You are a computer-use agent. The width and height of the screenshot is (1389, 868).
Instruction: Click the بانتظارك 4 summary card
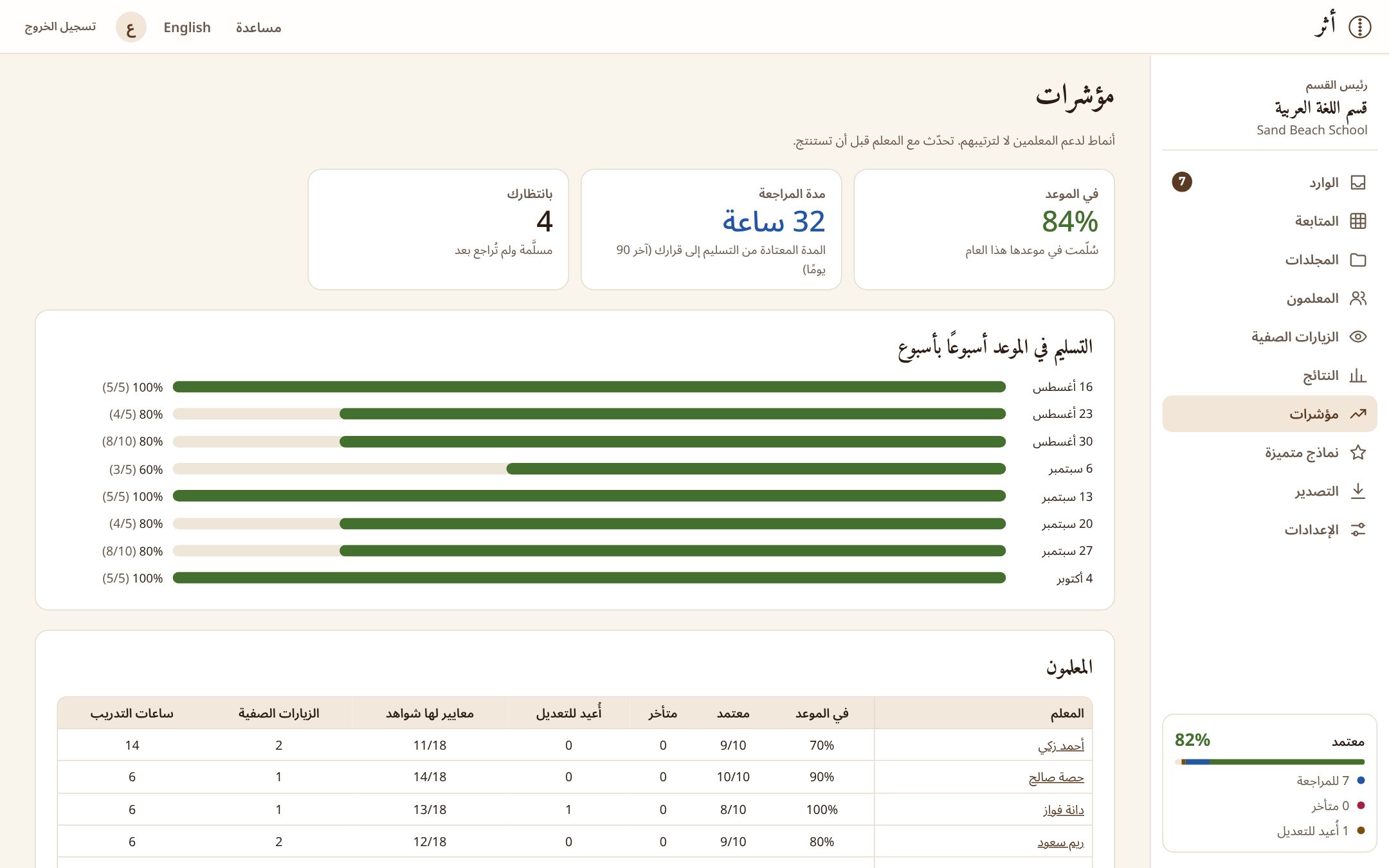(x=439, y=230)
